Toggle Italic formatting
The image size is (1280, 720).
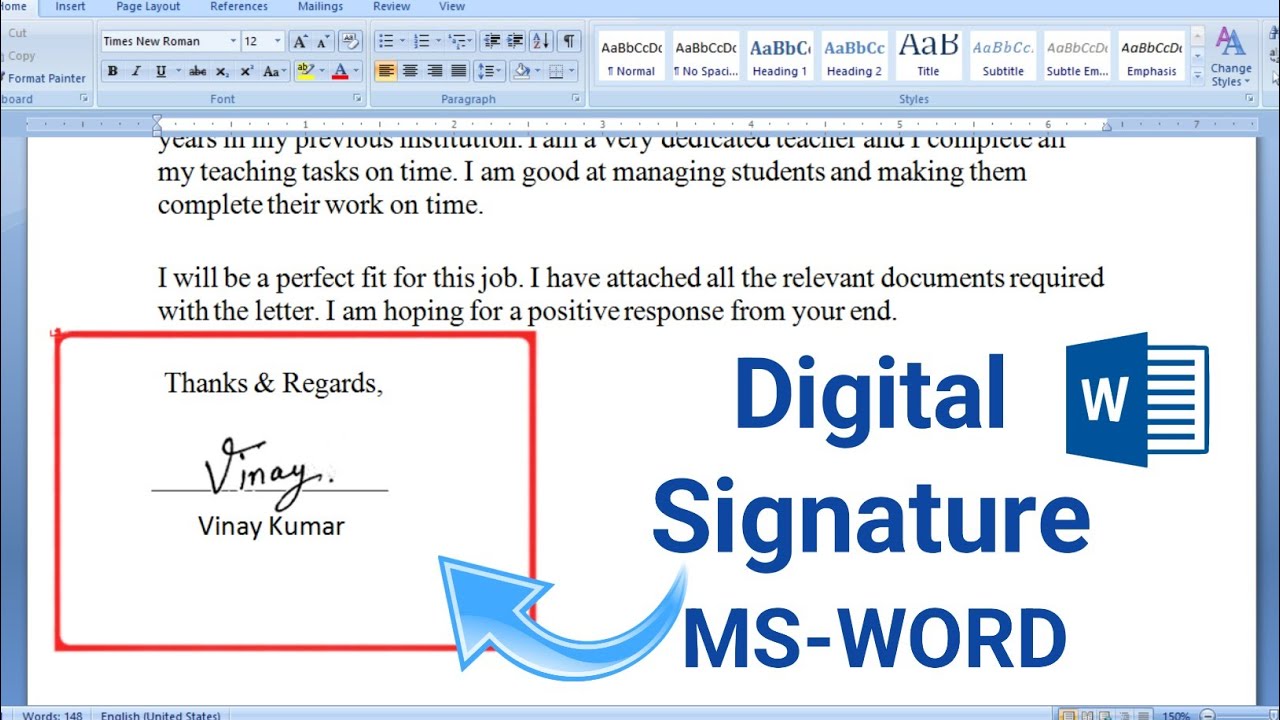pos(136,71)
